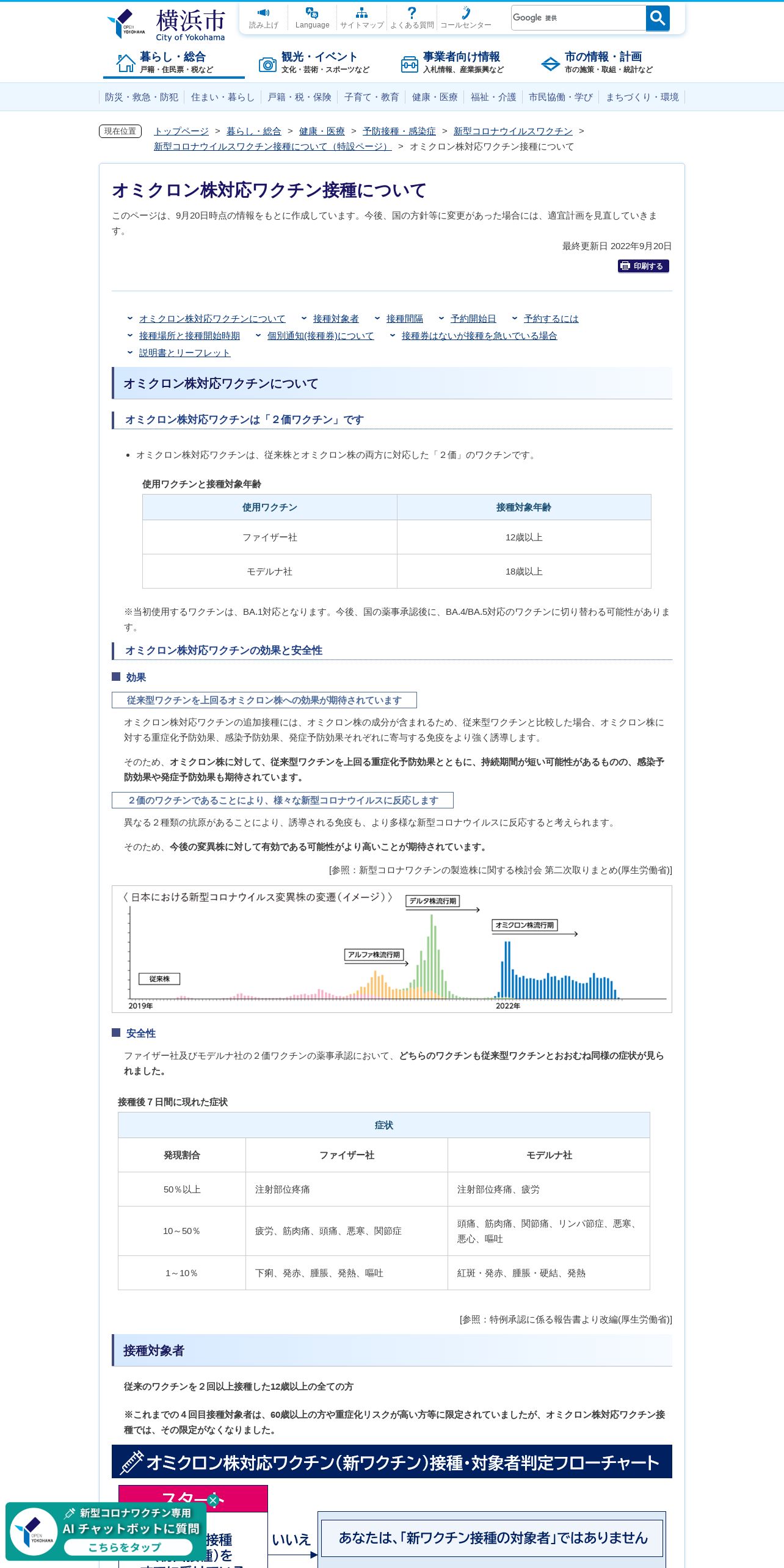The image size is (784, 1568).
Task: Click the 10～50％ symptom rate cell
Action: pos(182,1231)
